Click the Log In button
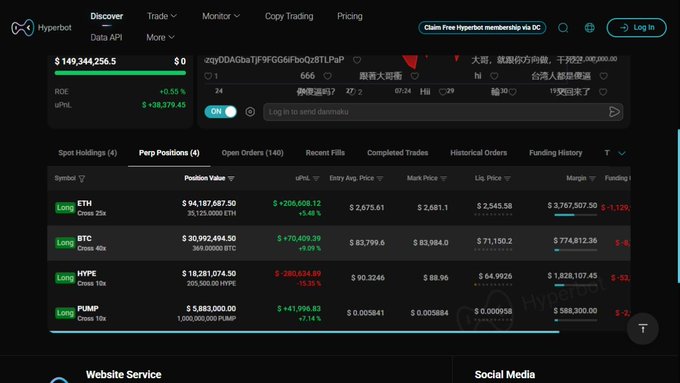The width and height of the screenshot is (680, 383). pyautogui.click(x=636, y=27)
